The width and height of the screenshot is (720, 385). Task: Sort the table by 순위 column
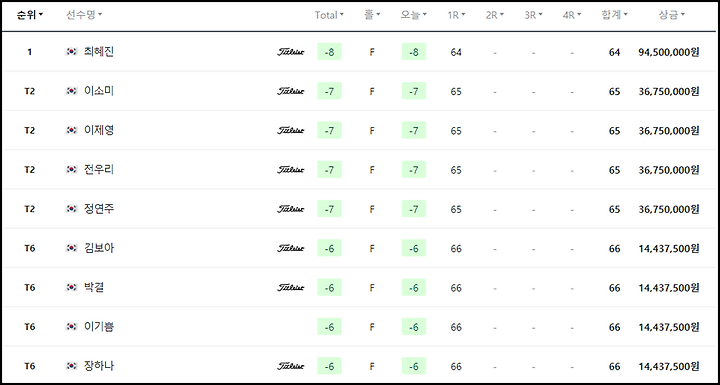(x=30, y=15)
